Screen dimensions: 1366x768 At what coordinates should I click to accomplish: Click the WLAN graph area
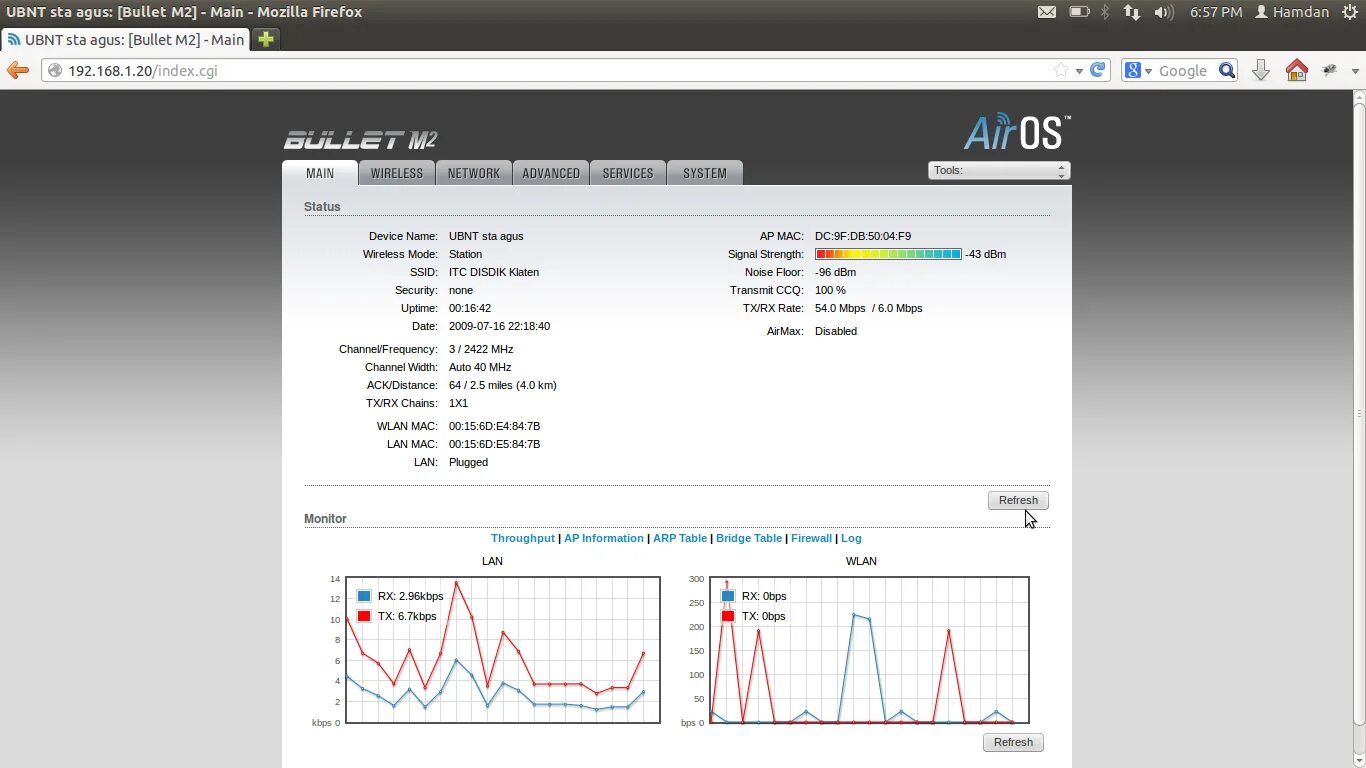coord(869,650)
